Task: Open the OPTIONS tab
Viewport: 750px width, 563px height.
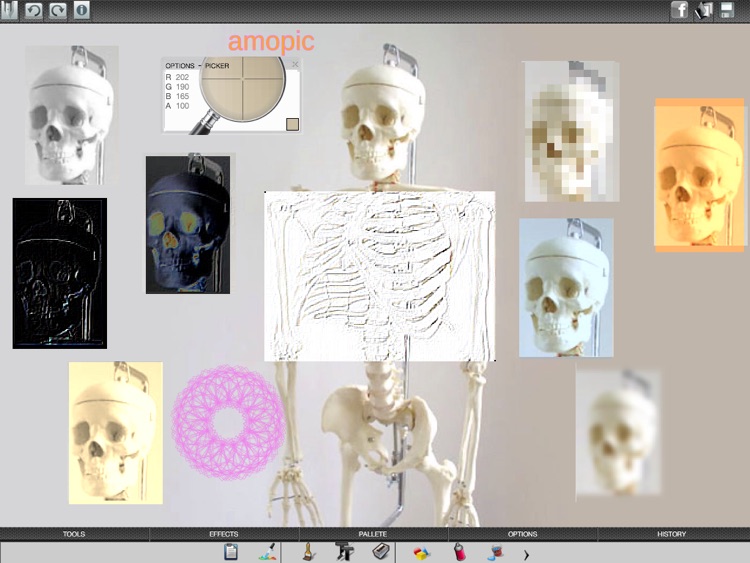Action: tap(522, 534)
